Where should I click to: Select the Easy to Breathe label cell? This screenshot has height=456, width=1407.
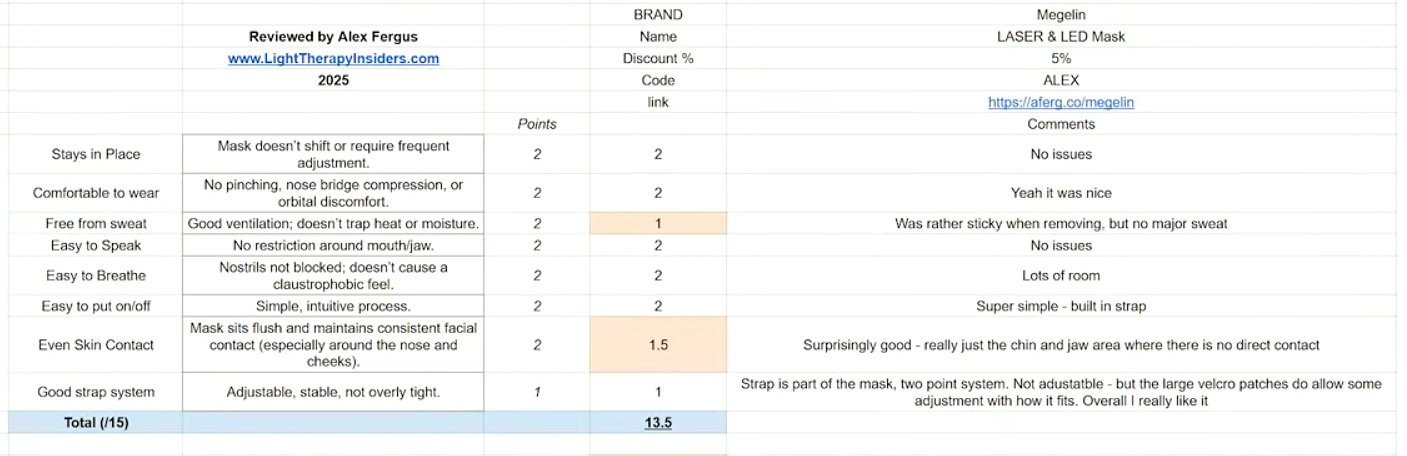coord(96,276)
